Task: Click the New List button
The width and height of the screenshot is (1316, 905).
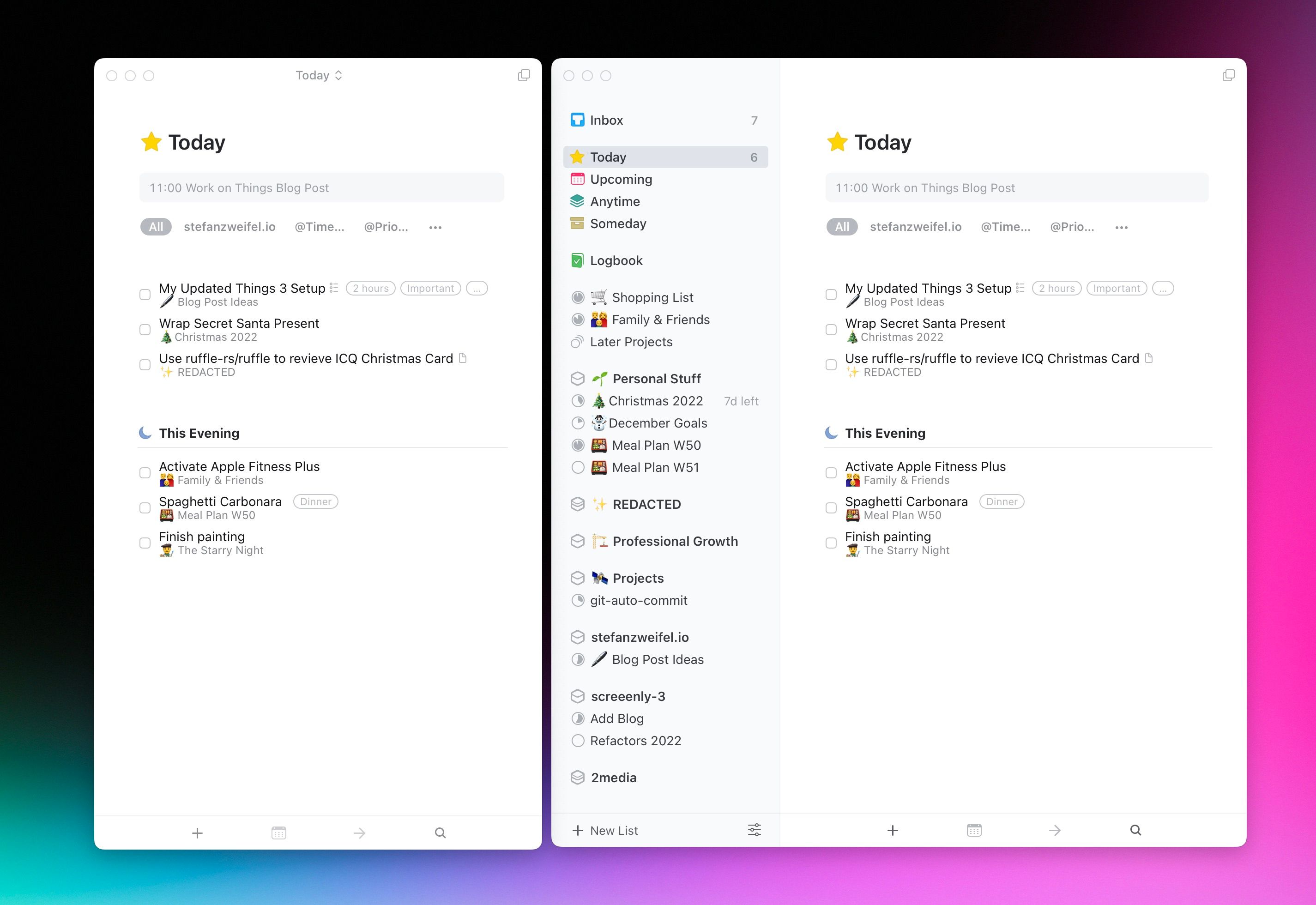Action: pos(612,830)
